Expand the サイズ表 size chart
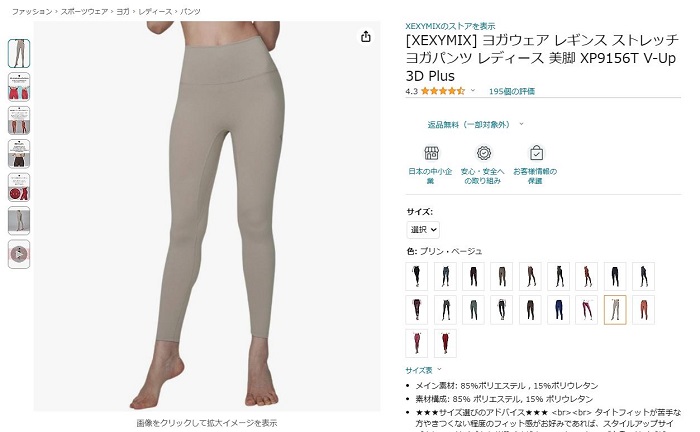Screen dimensions: 700x432 coord(423,370)
